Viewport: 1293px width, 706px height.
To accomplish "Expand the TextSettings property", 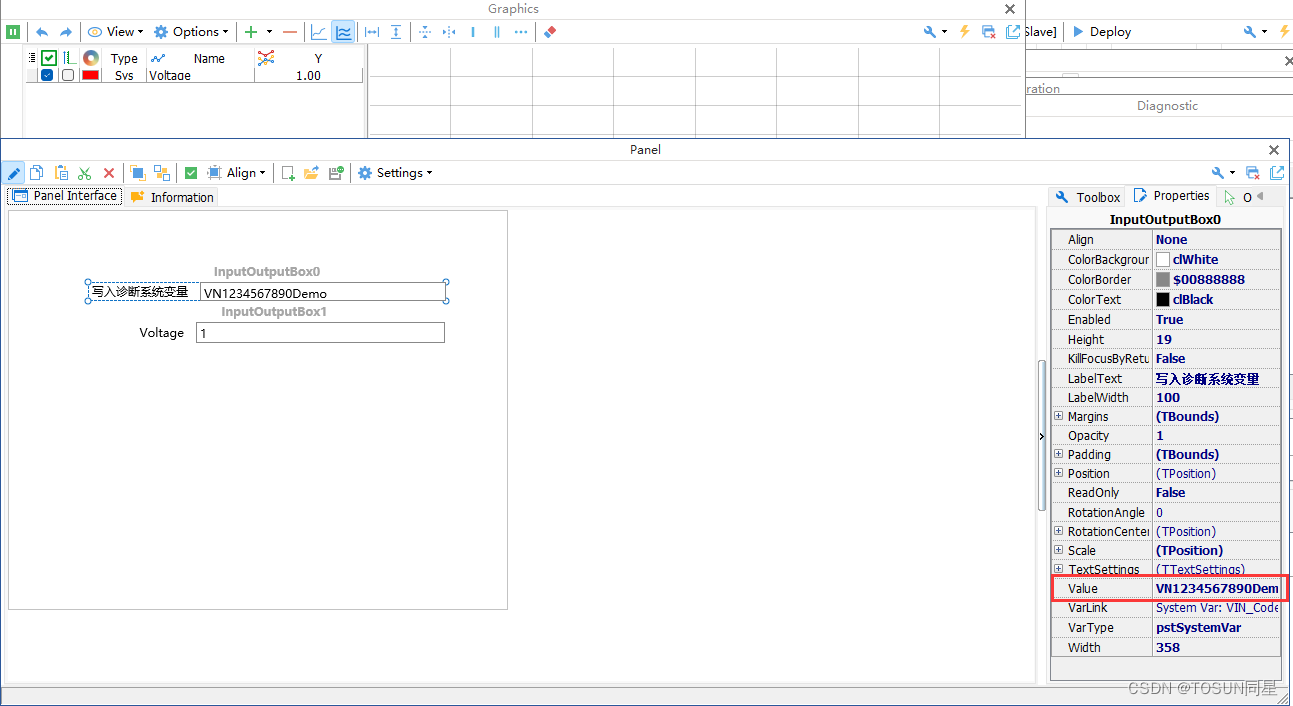I will point(1058,569).
